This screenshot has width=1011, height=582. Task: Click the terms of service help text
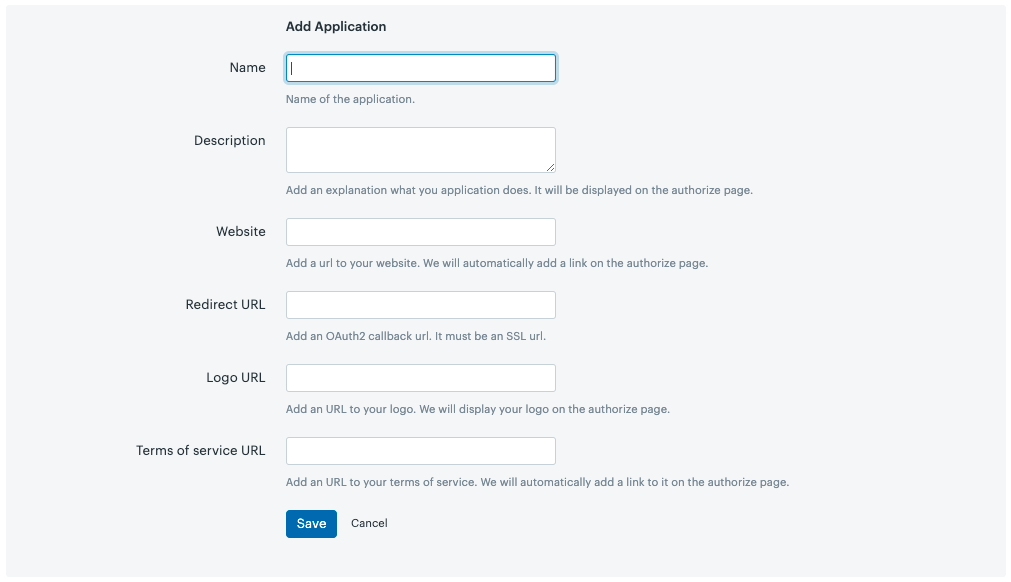[537, 483]
